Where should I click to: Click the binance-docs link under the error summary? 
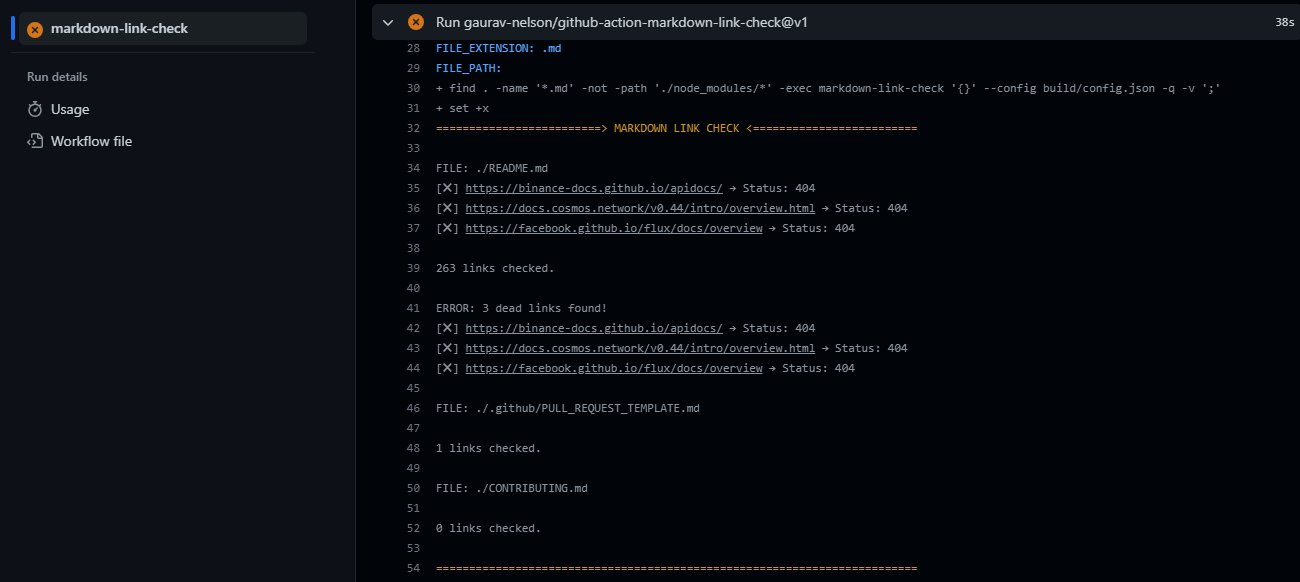coord(596,328)
